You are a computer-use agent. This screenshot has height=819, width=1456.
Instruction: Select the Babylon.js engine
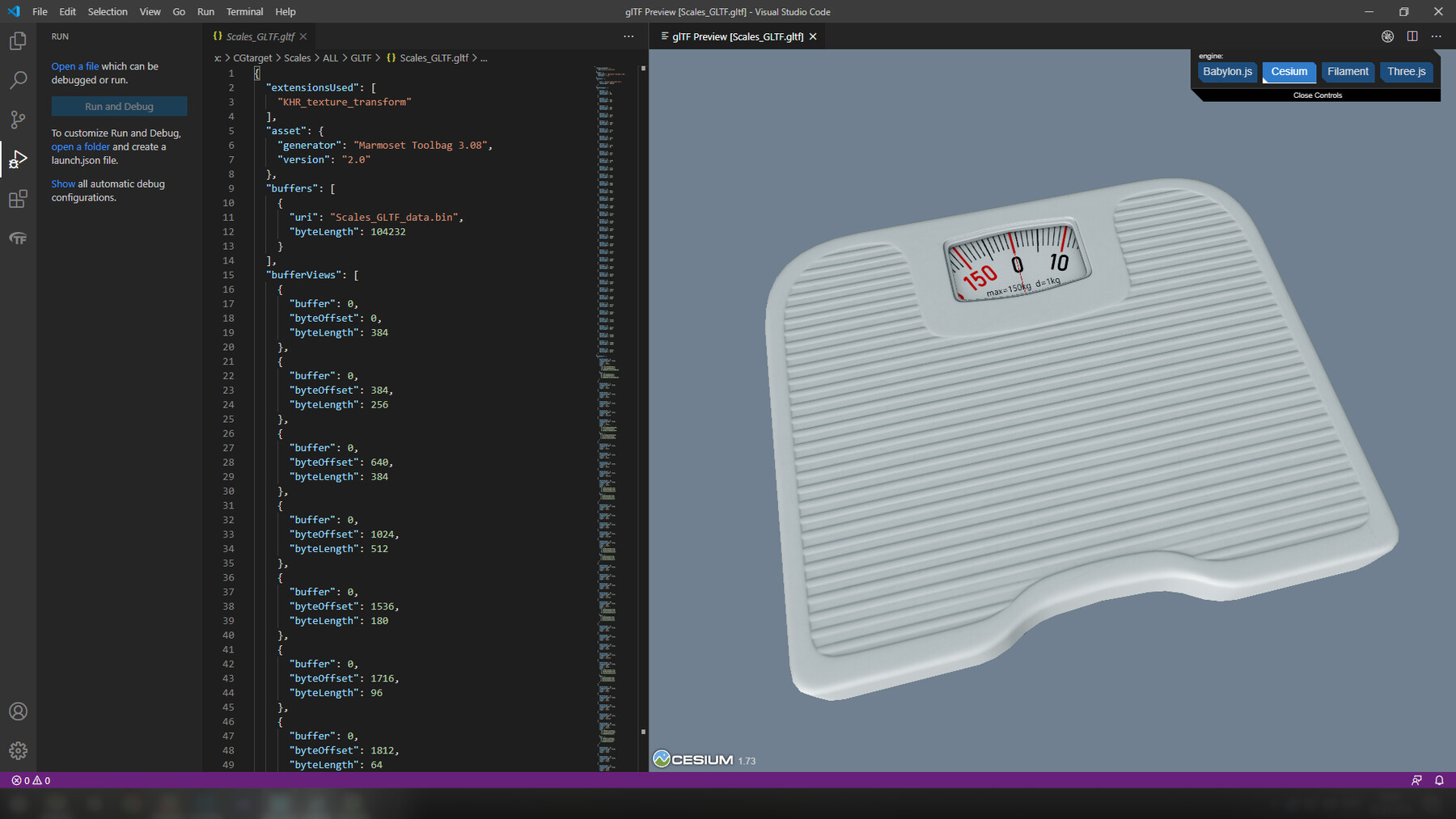pos(1227,72)
